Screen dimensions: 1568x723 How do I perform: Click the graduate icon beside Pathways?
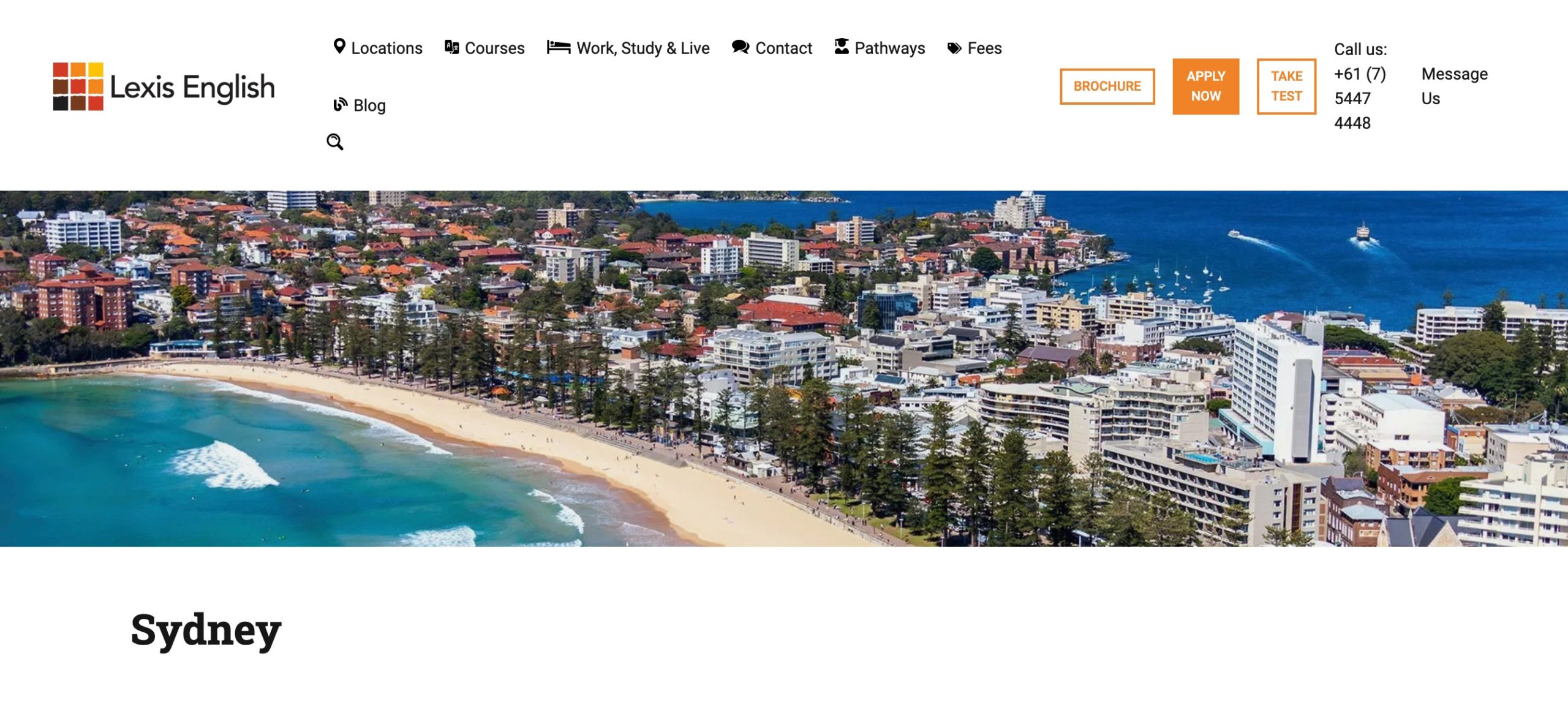[842, 46]
